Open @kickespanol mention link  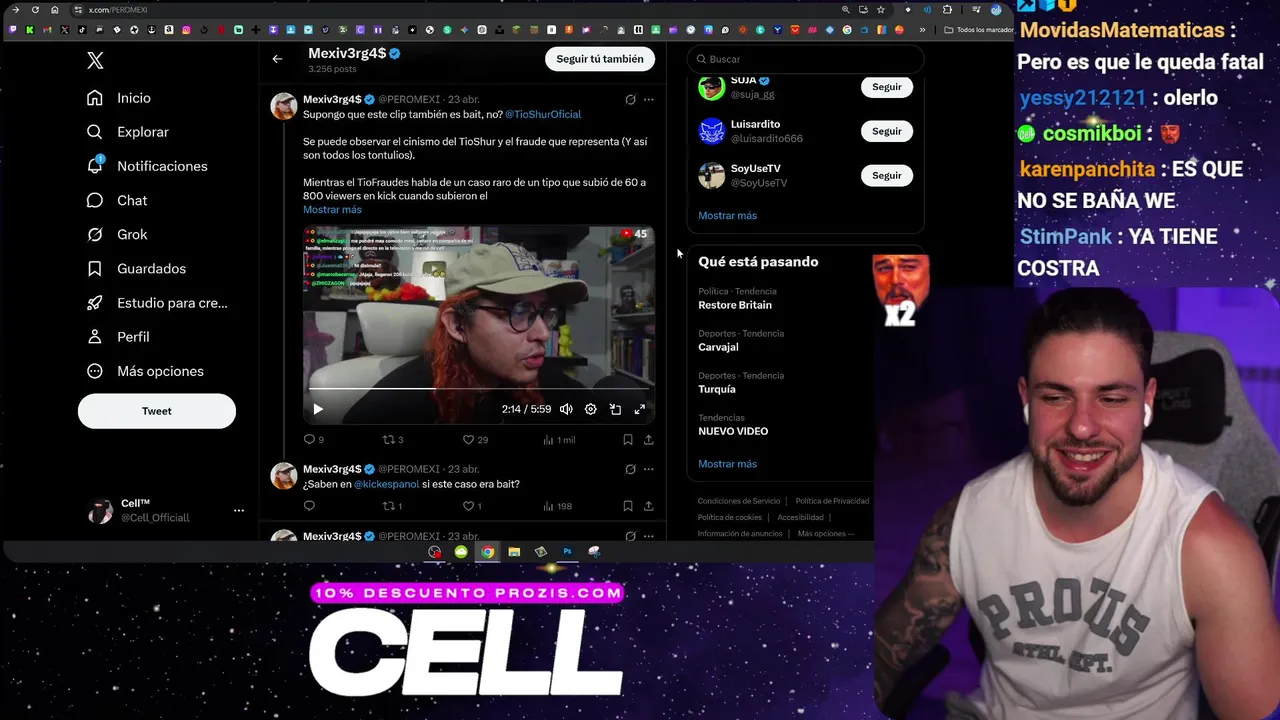coord(386,484)
